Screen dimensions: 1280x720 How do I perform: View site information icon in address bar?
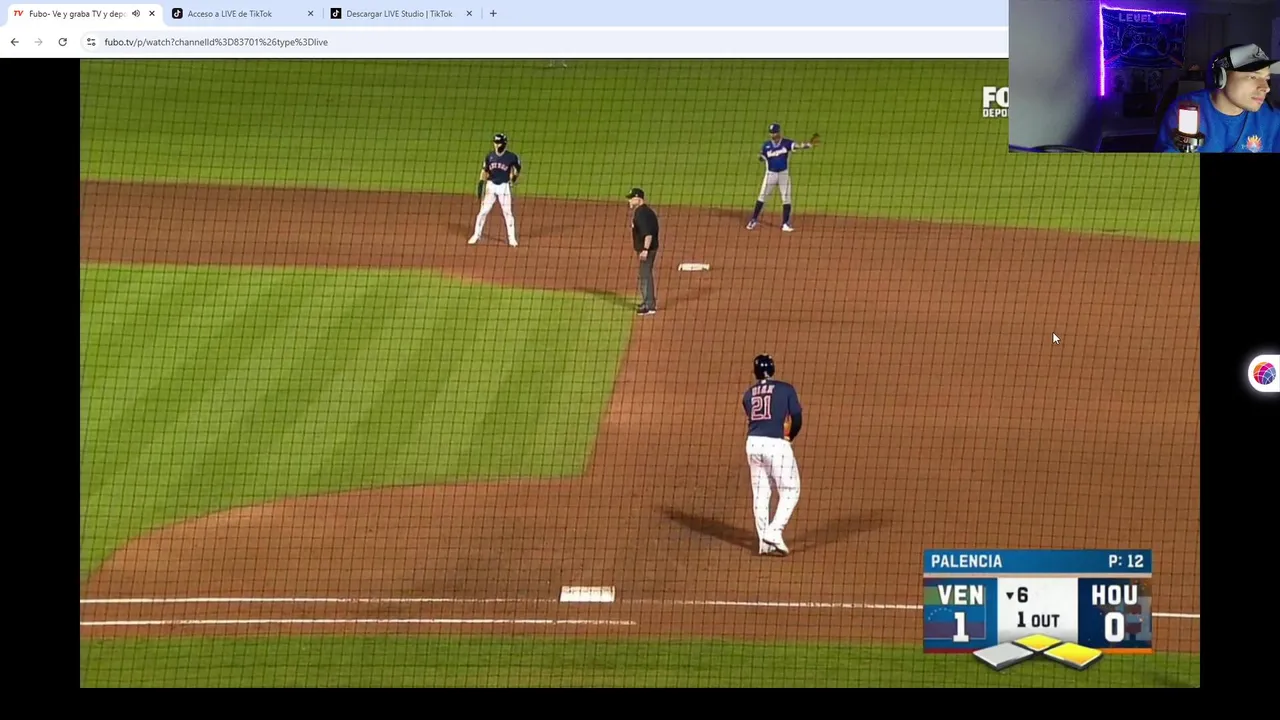pos(91,42)
